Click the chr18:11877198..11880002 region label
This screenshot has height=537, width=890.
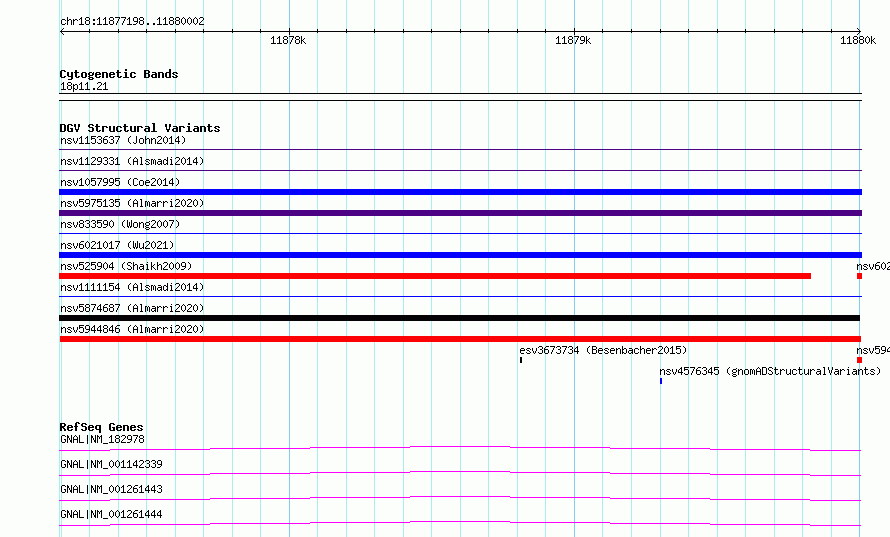point(132,21)
